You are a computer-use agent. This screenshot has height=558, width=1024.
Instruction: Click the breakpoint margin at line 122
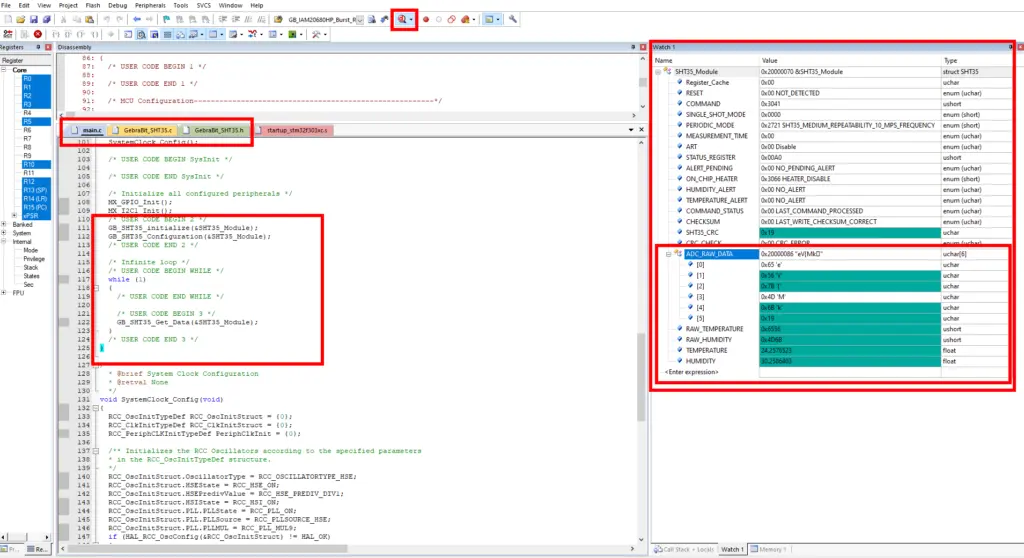tap(64, 322)
